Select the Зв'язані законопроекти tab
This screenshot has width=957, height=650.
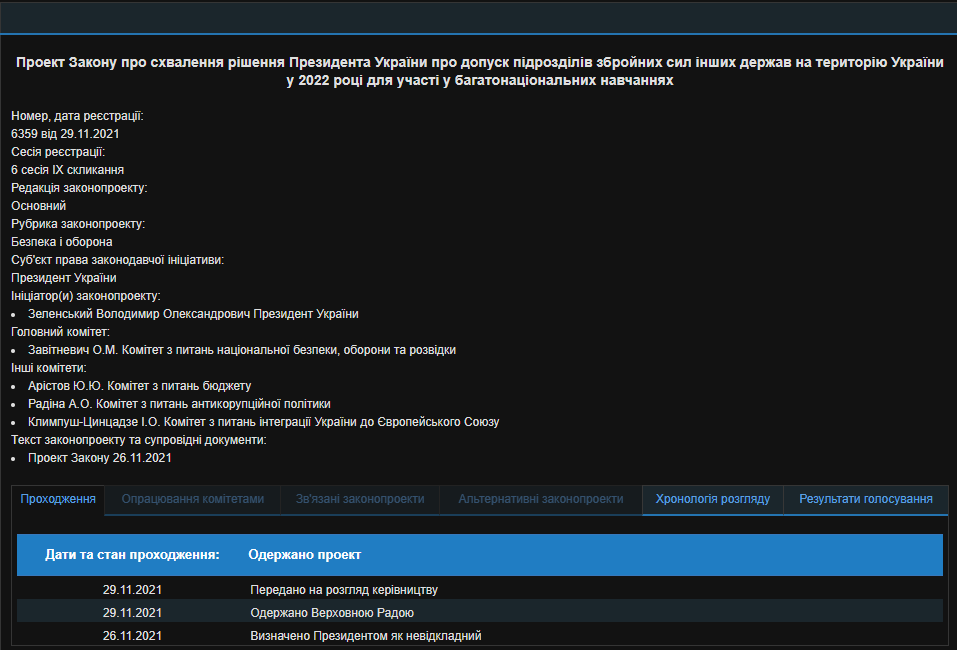point(360,499)
